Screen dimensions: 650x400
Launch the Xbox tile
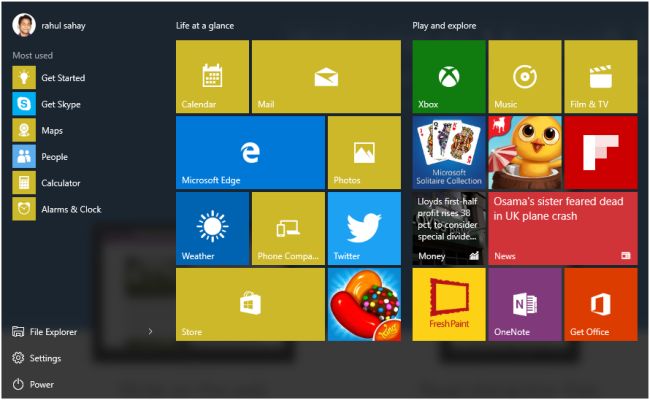449,77
